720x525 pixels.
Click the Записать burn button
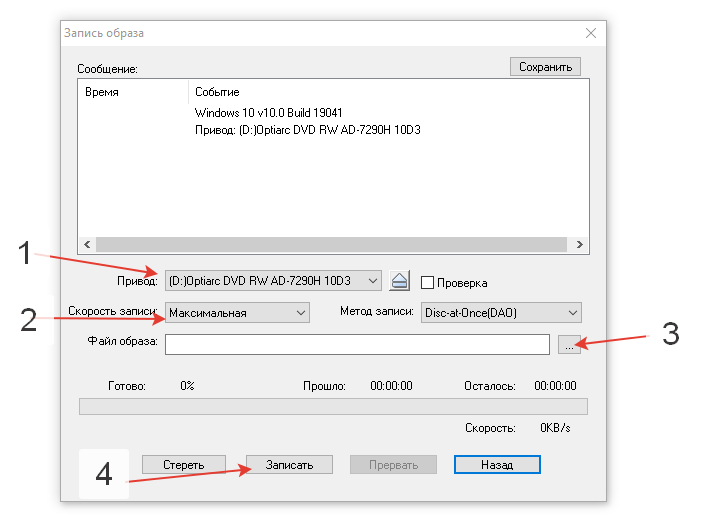click(x=289, y=465)
